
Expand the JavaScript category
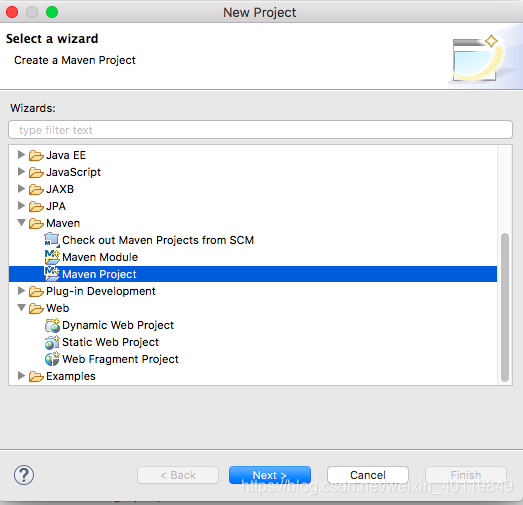point(21,171)
